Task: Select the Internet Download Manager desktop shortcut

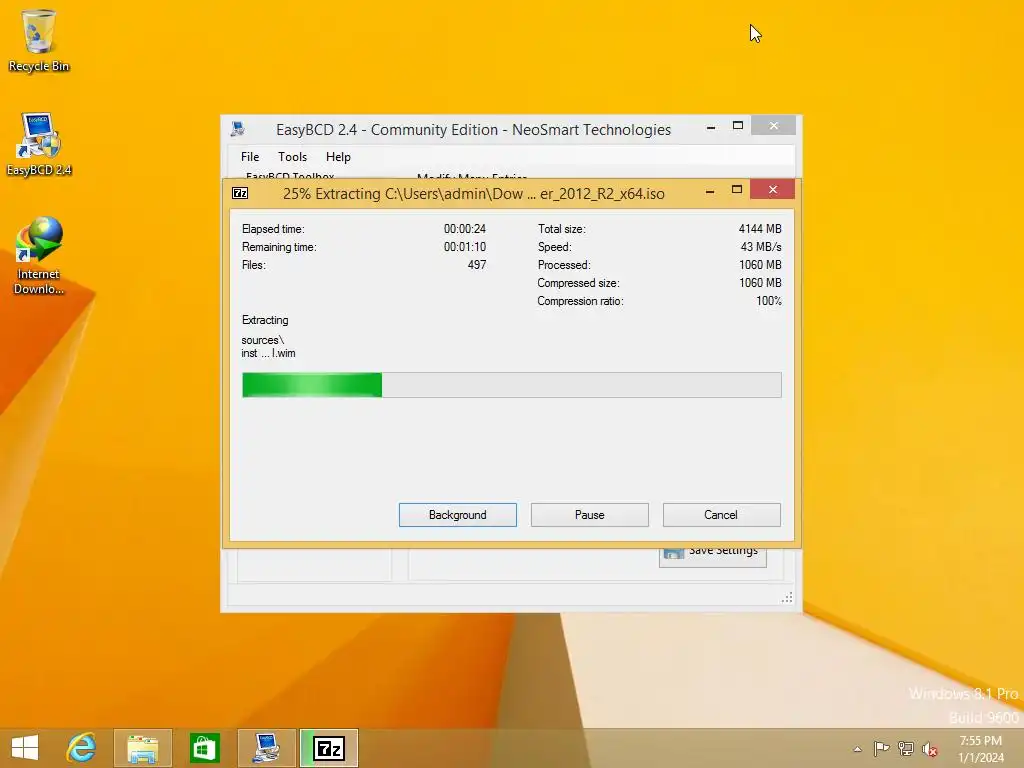Action: point(39,256)
